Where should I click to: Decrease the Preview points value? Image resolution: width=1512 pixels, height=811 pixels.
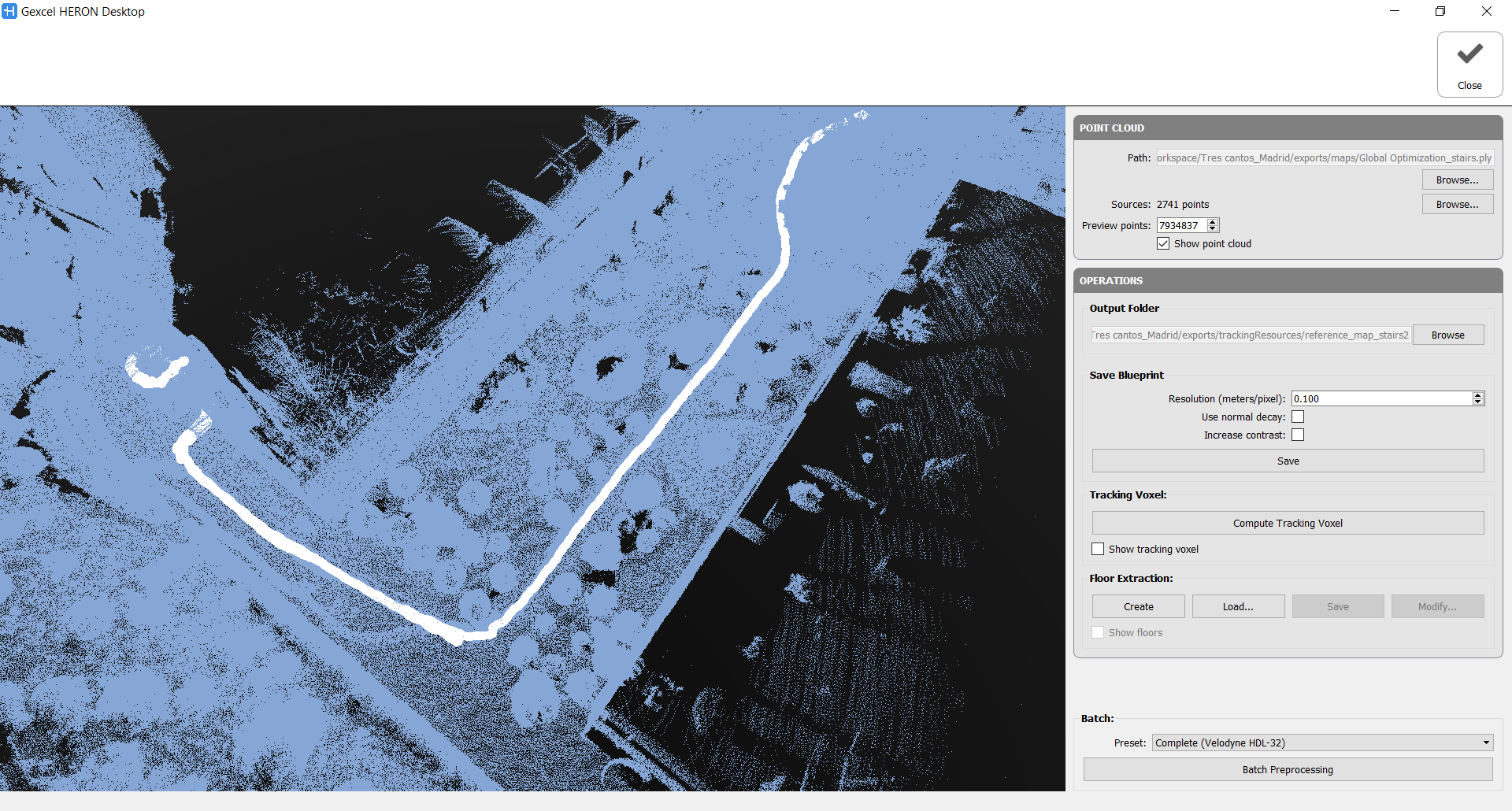coord(1213,229)
